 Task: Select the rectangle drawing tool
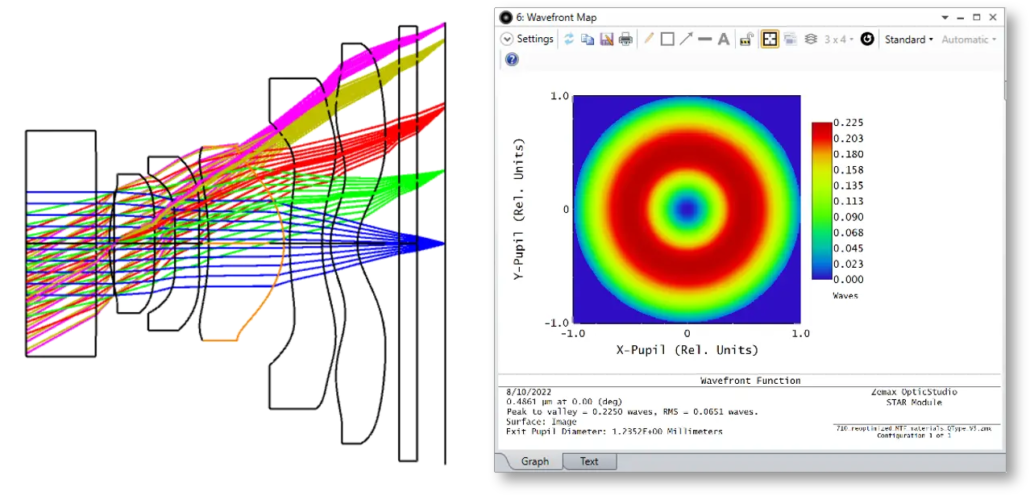(x=667, y=39)
